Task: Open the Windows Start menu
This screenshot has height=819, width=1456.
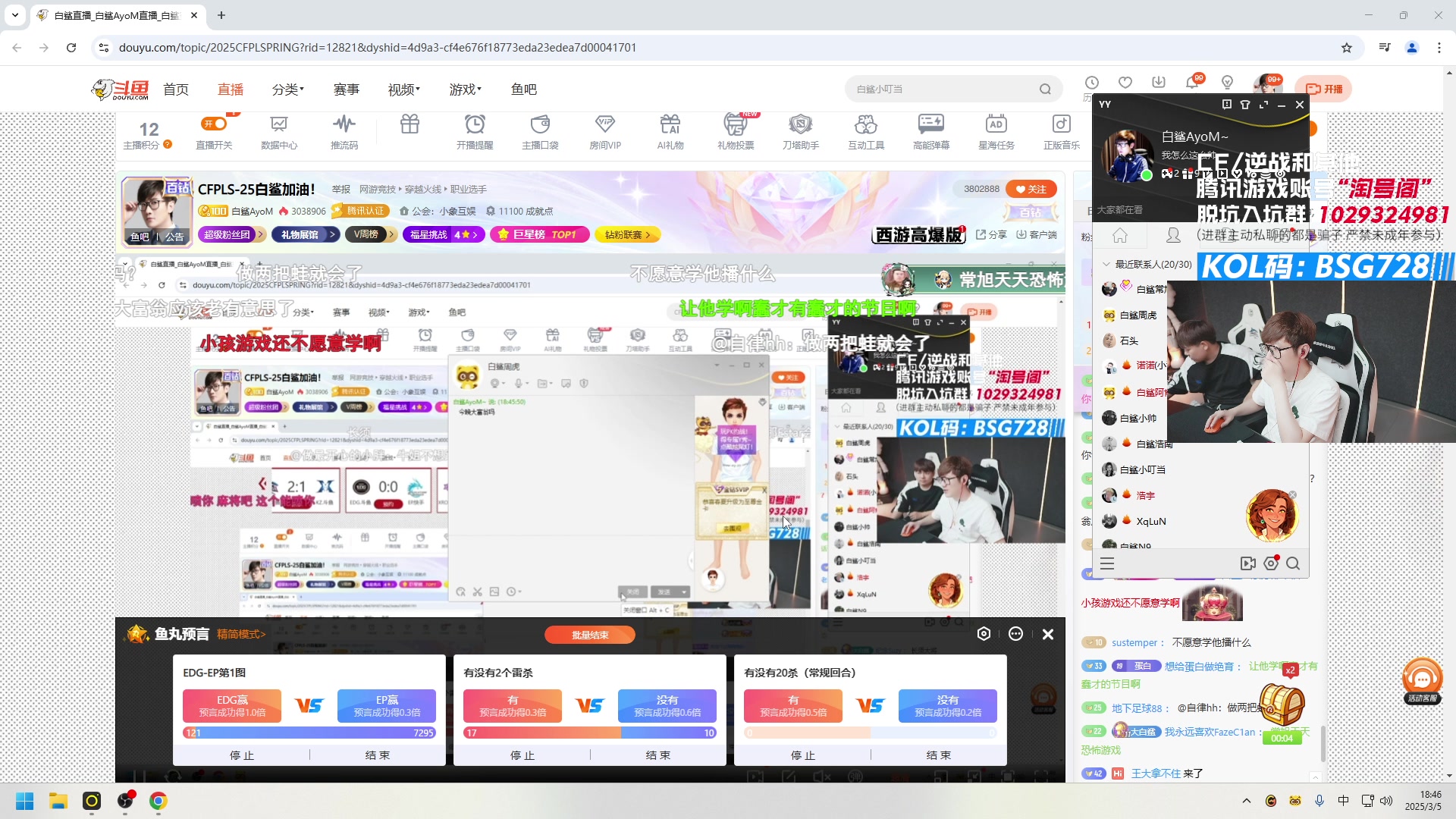Action: point(24,801)
